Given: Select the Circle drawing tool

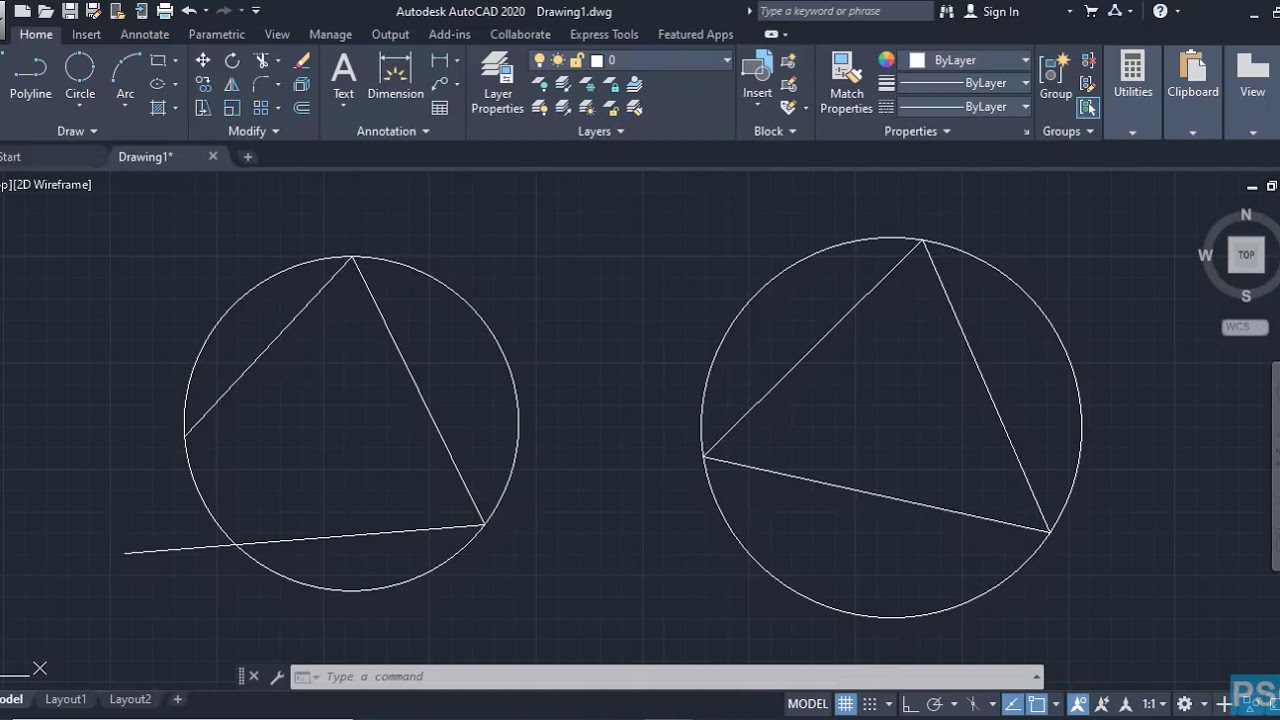Looking at the screenshot, I should click(80, 77).
